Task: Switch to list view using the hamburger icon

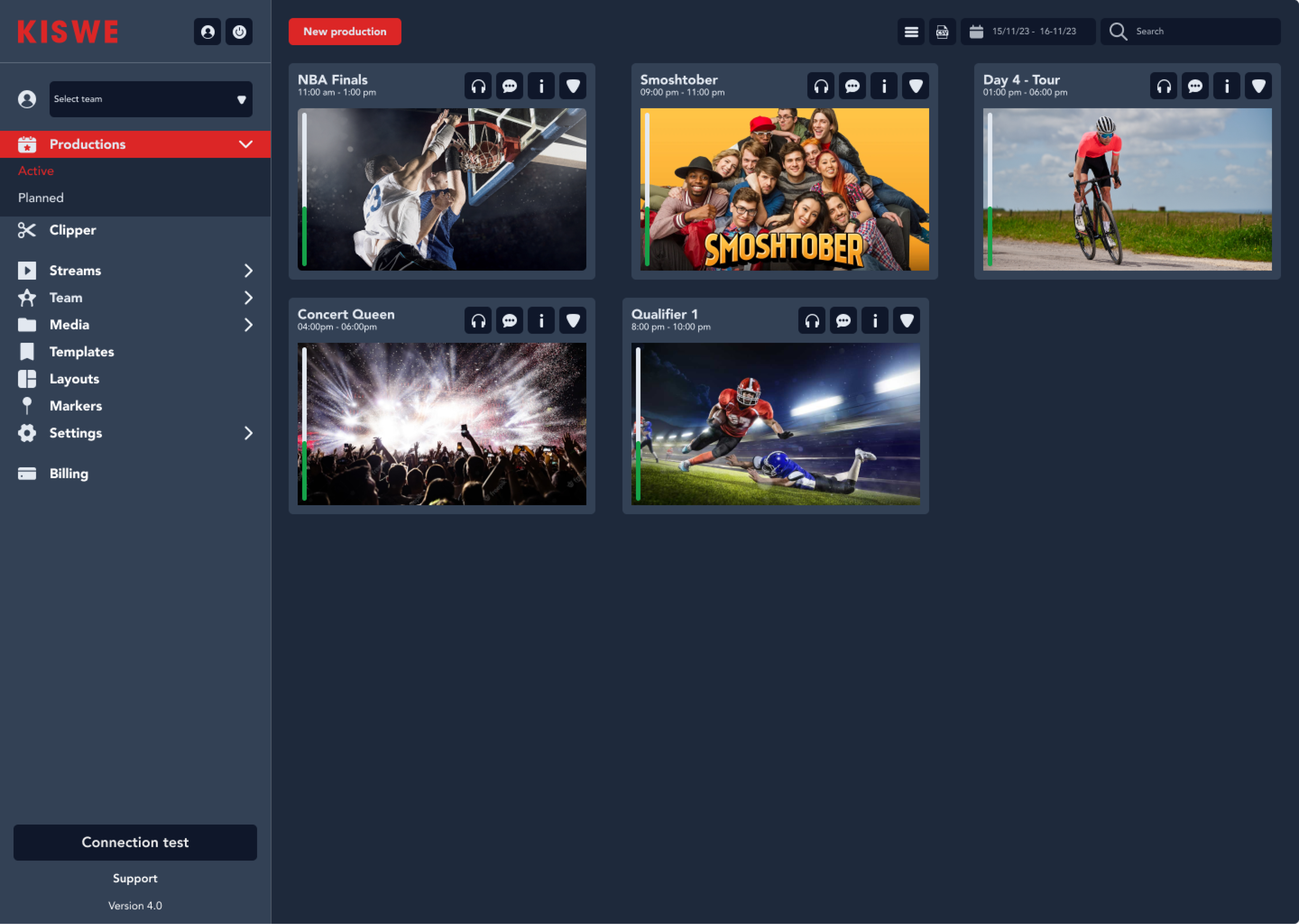Action: click(x=911, y=31)
